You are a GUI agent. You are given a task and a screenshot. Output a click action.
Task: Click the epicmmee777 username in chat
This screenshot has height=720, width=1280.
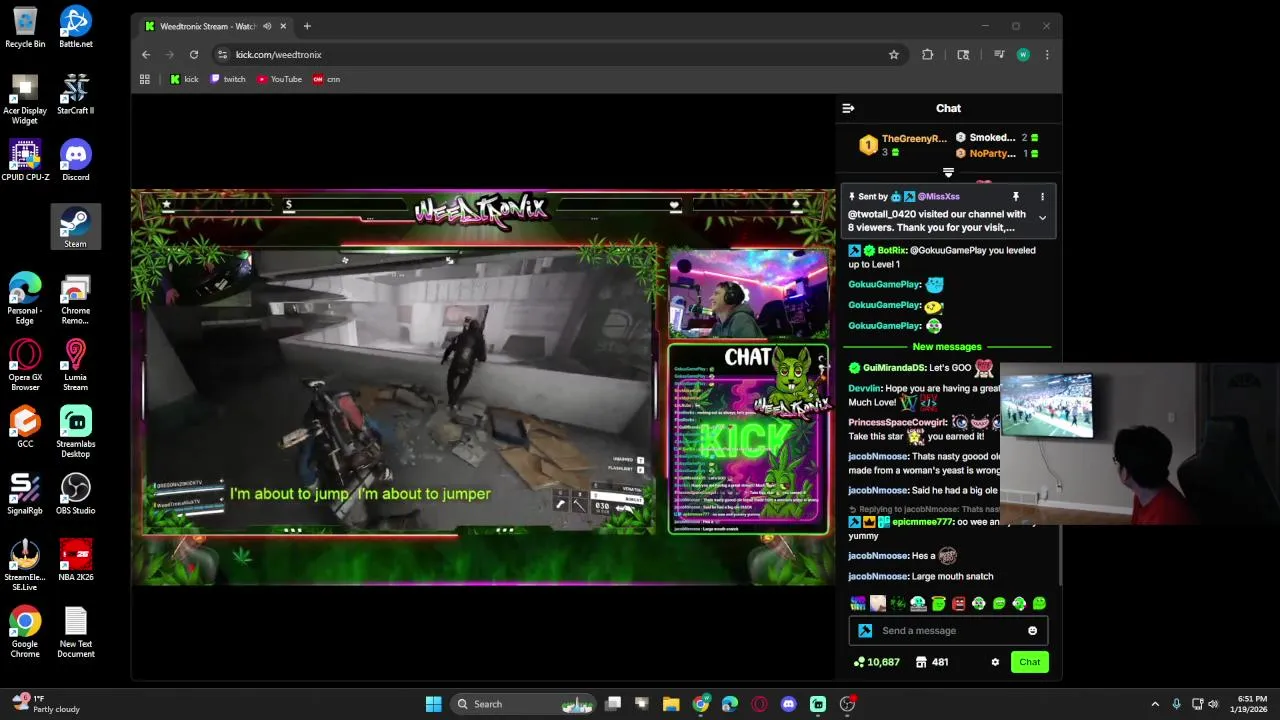tap(922, 522)
